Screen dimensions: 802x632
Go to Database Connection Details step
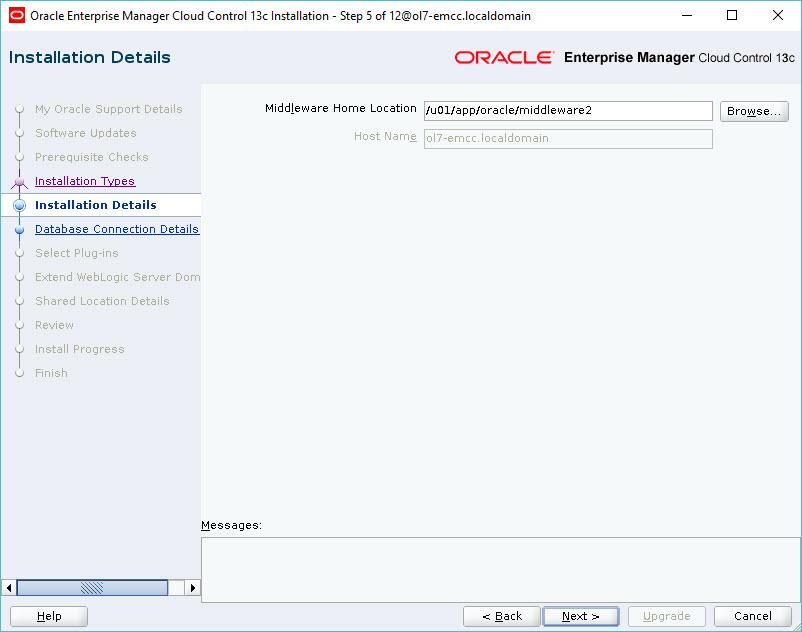pyautogui.click(x=117, y=229)
